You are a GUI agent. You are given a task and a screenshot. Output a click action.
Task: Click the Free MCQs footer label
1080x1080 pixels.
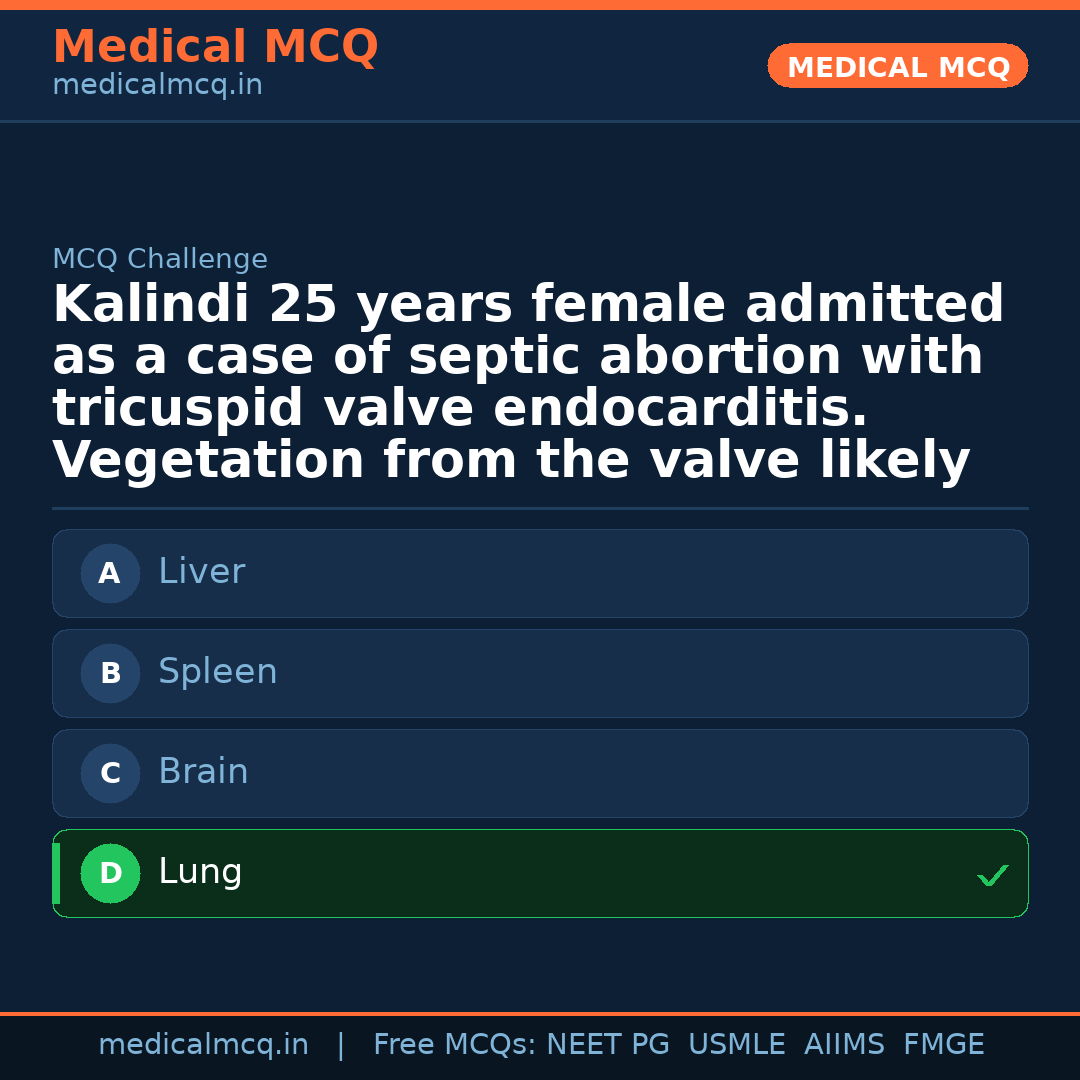(x=455, y=1045)
